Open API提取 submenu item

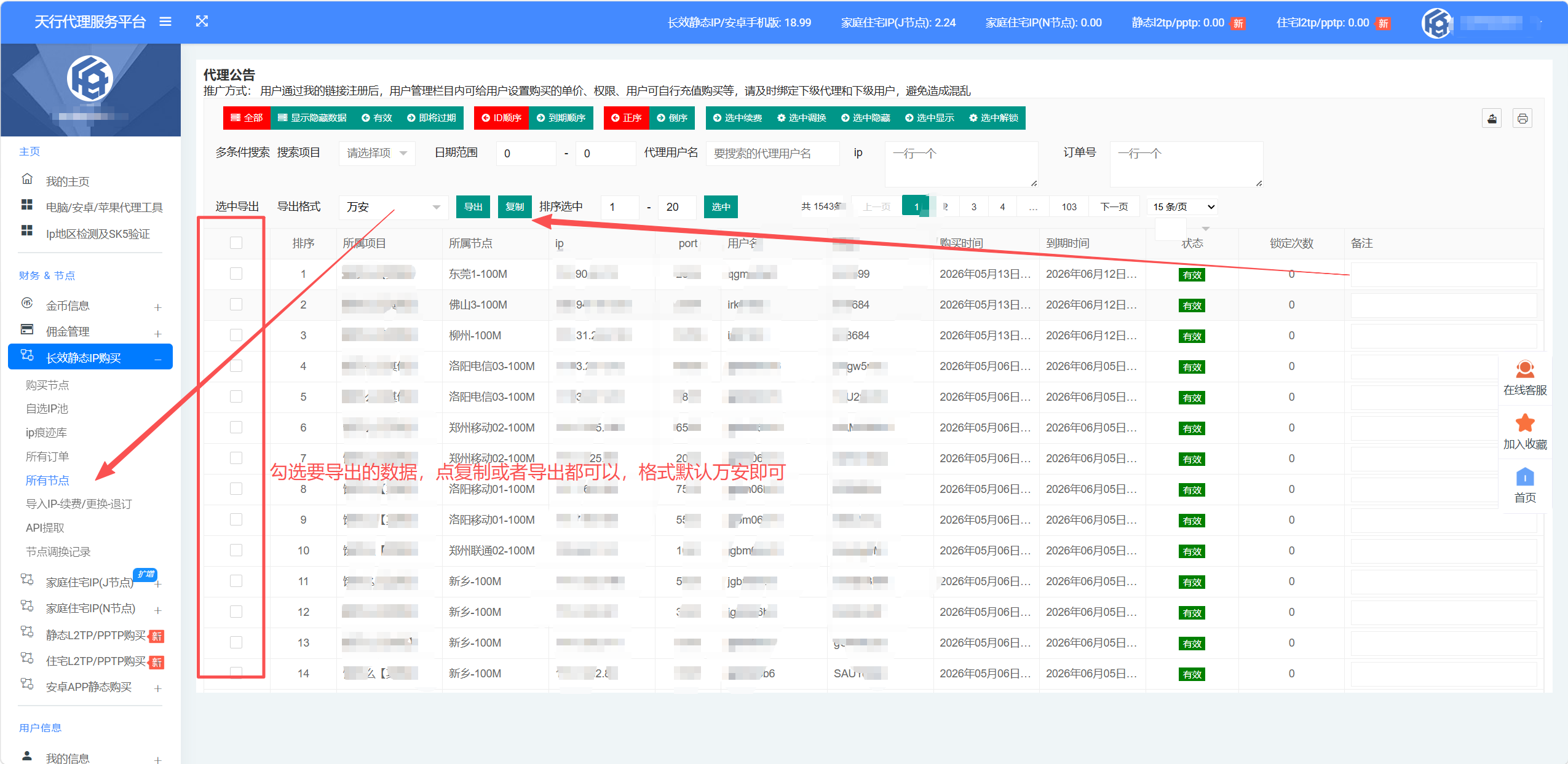pyautogui.click(x=45, y=528)
